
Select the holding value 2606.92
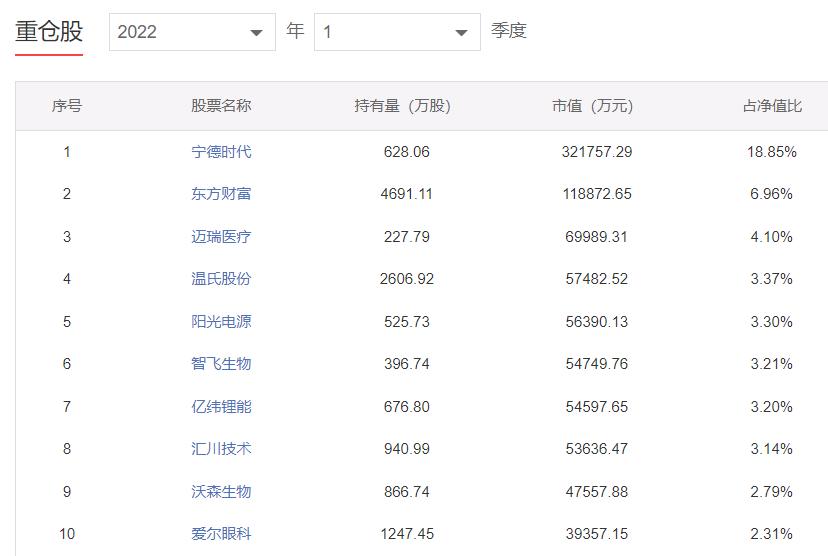pyautogui.click(x=407, y=279)
